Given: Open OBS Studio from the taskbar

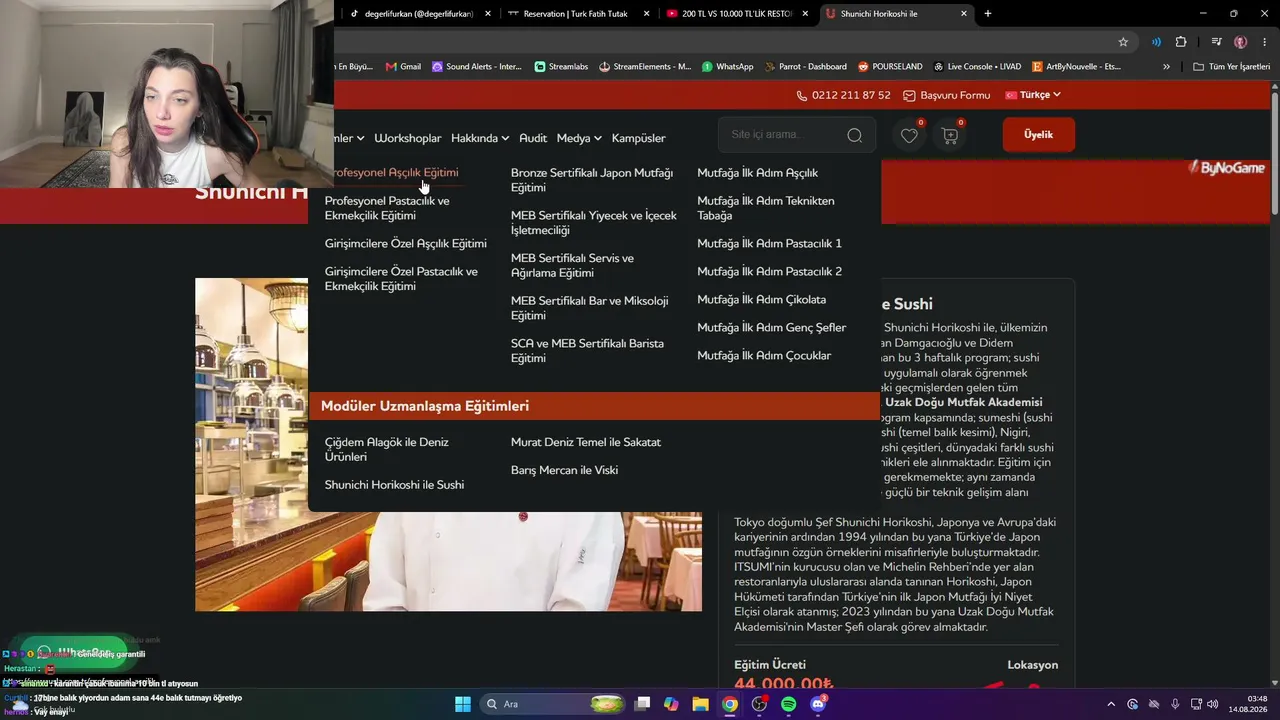Looking at the screenshot, I should tap(759, 704).
